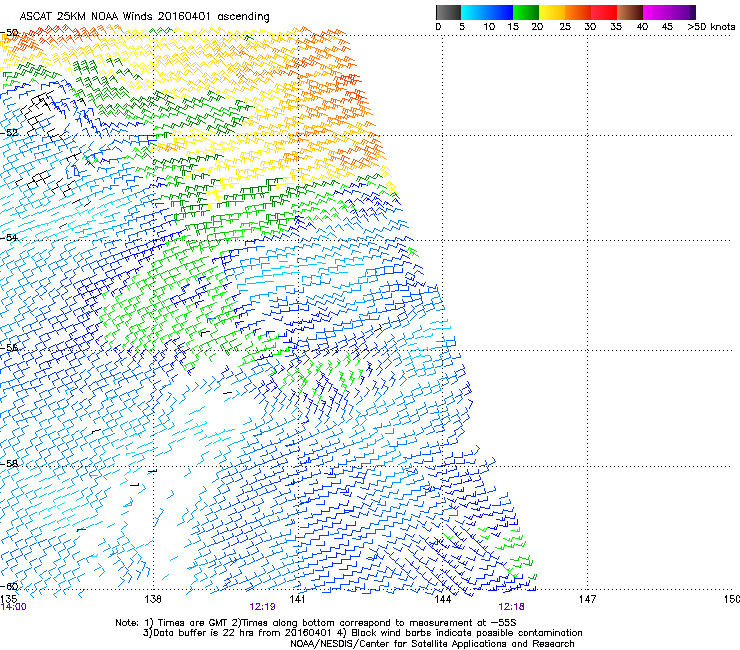The width and height of the screenshot is (740, 650).
Task: Click the -54 latitude axis label
Action: pos(9,237)
